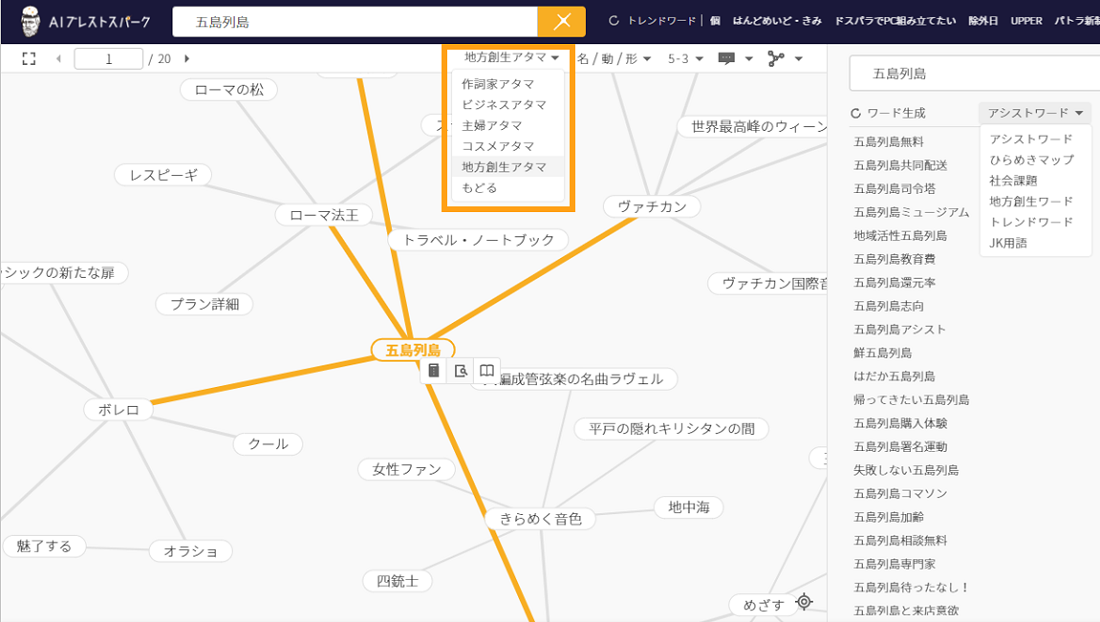Click the ローマの松 node

(x=229, y=90)
